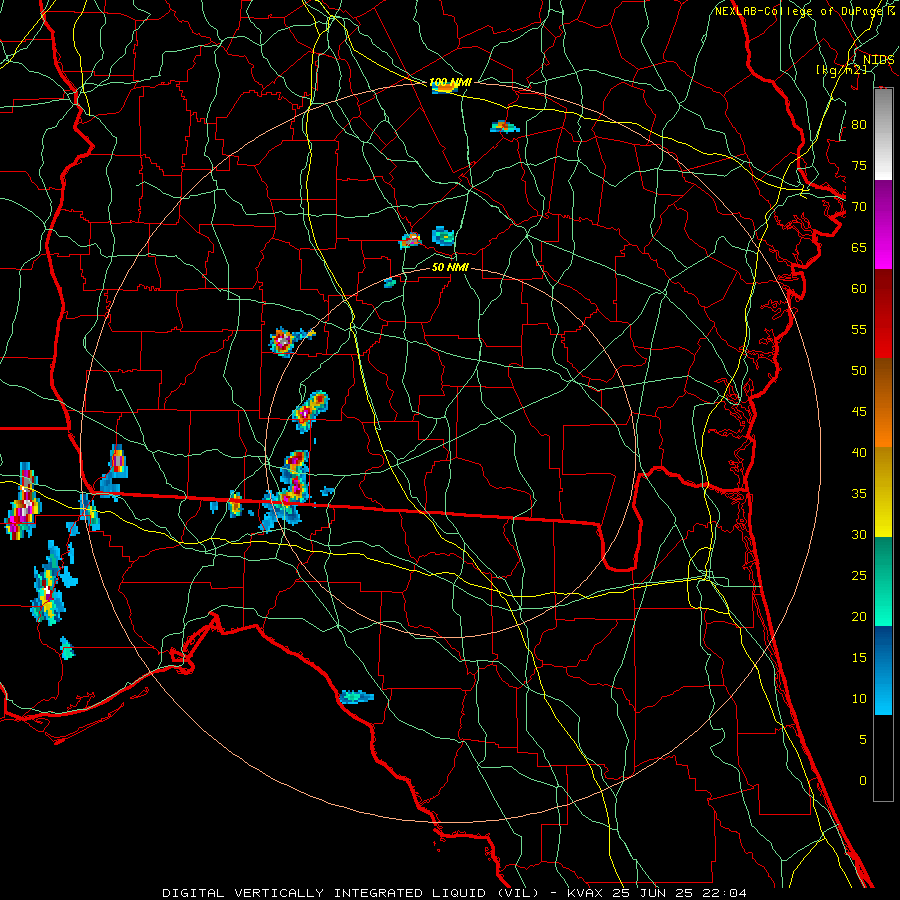Click the 65 value on the color scale
The height and width of the screenshot is (900, 900).
click(859, 247)
